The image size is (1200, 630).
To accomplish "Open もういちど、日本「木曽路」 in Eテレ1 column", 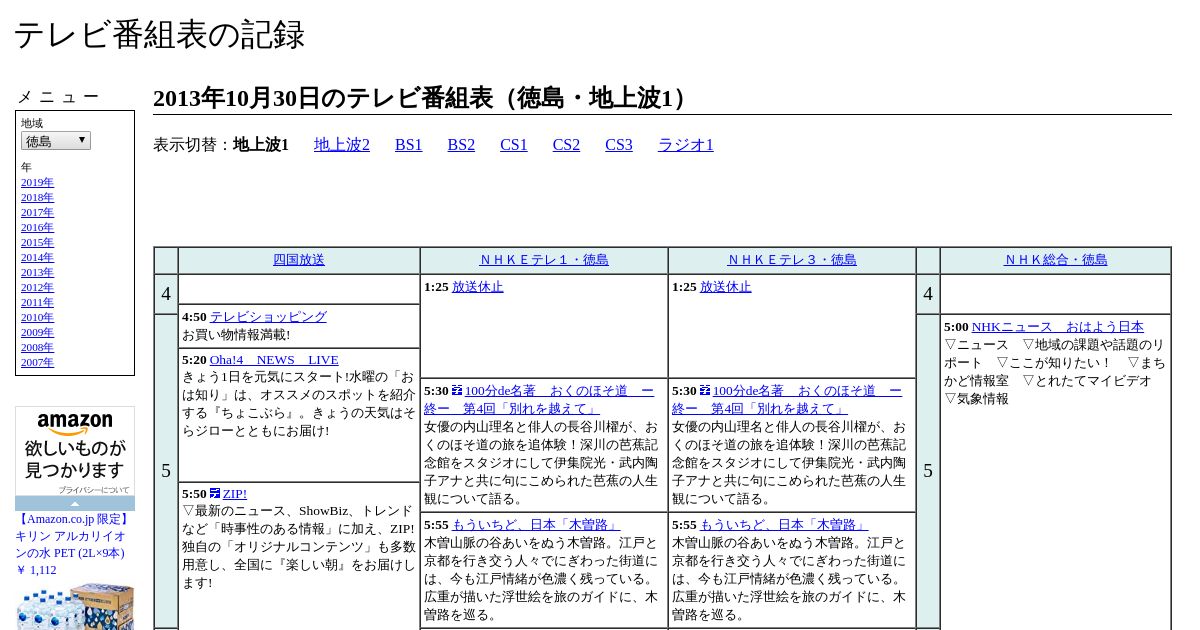I will click(x=536, y=524).
